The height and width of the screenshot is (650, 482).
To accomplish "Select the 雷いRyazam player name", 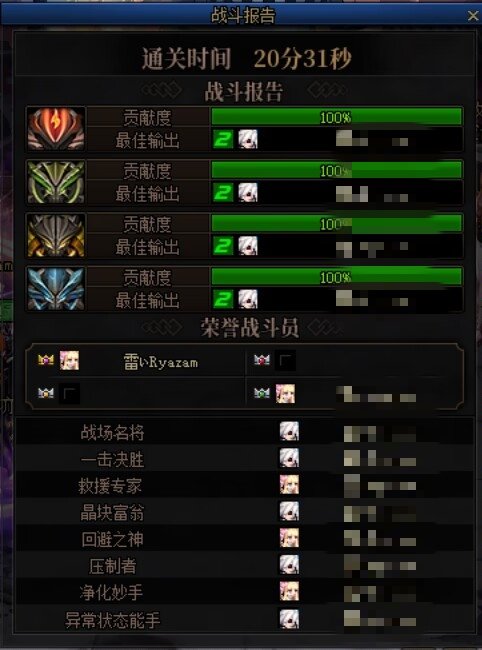I will [x=161, y=362].
